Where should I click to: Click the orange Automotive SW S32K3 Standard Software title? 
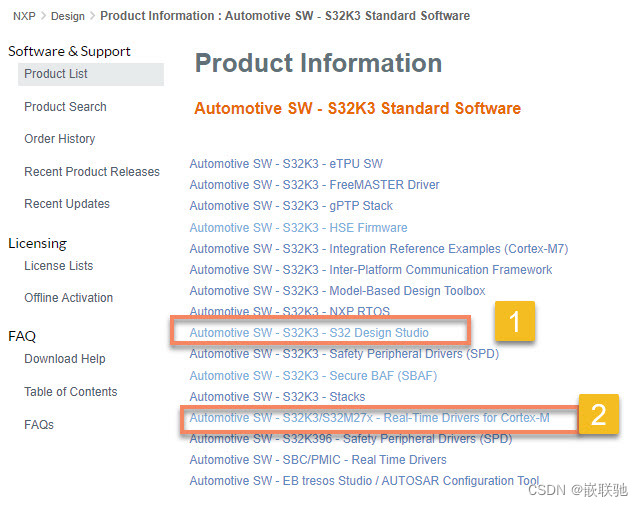pos(357,108)
